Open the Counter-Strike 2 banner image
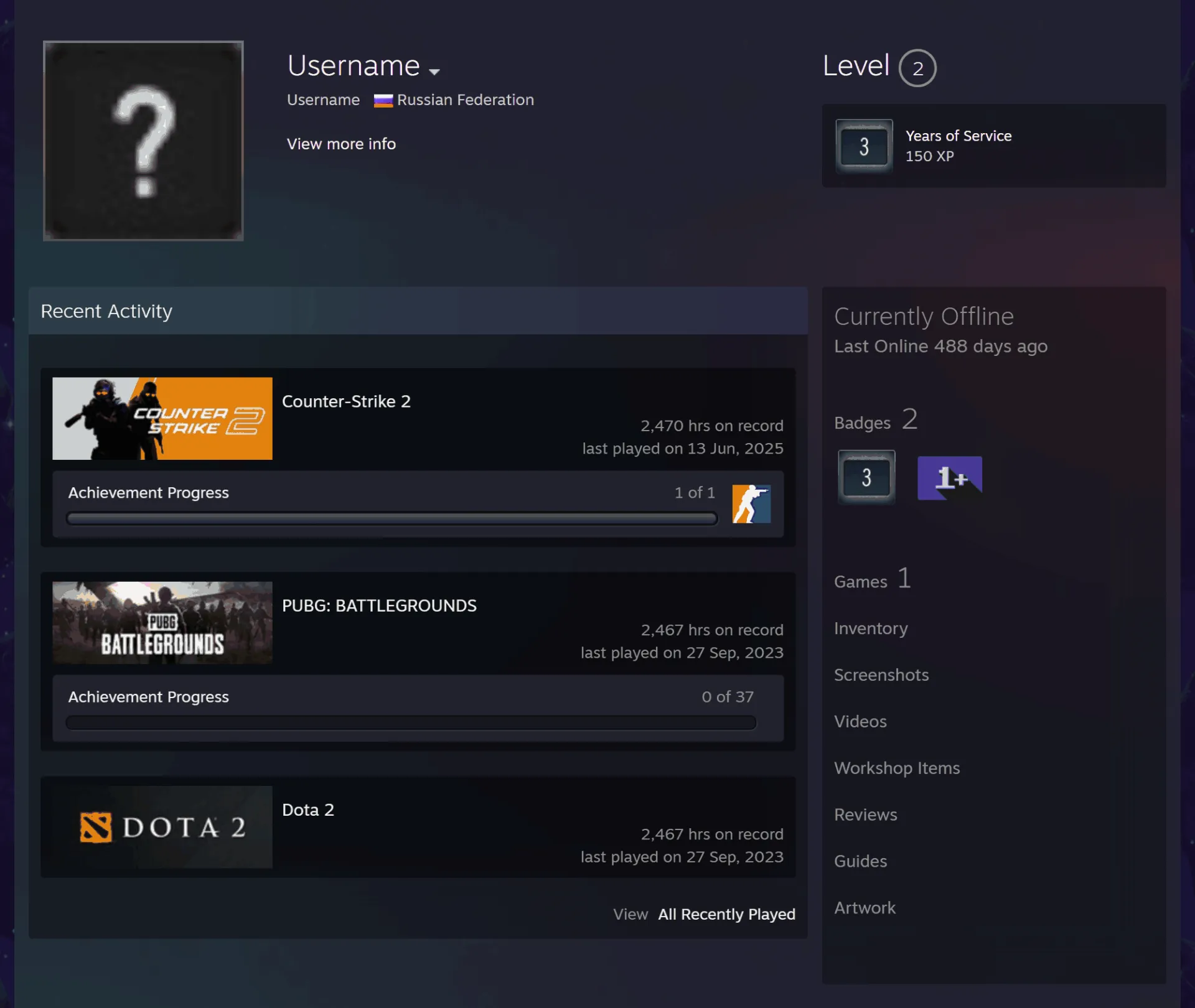Image resolution: width=1195 pixels, height=1008 pixels. coord(162,419)
